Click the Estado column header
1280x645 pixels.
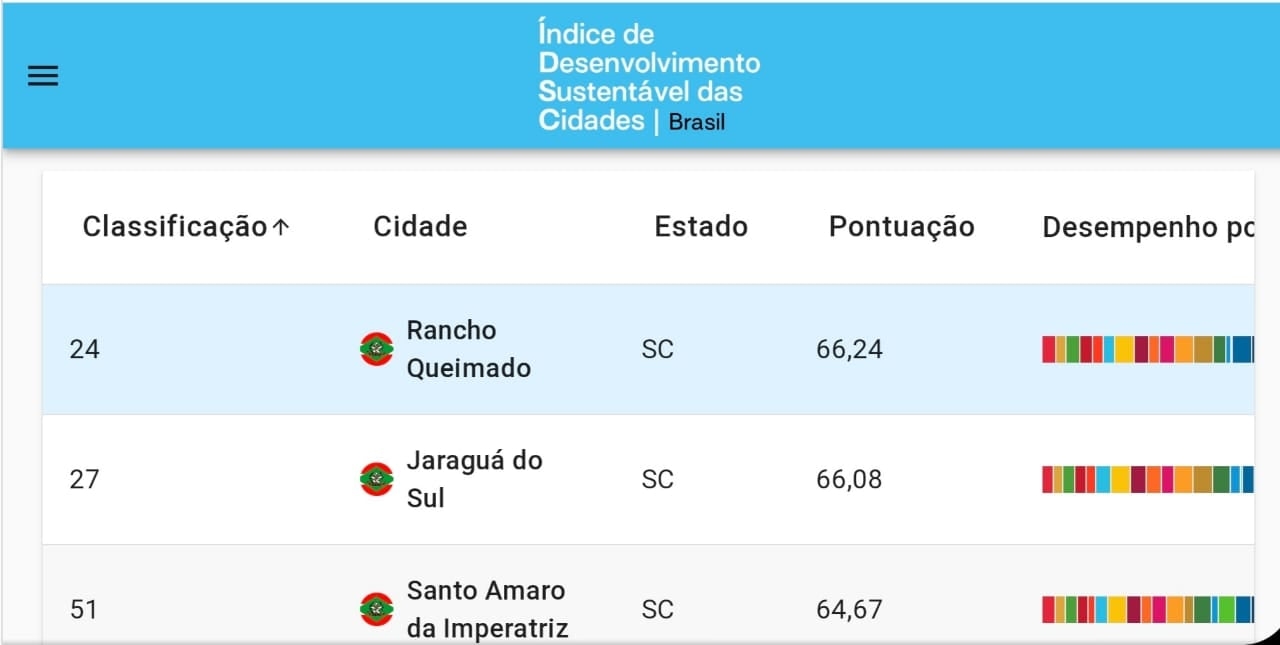click(x=701, y=227)
